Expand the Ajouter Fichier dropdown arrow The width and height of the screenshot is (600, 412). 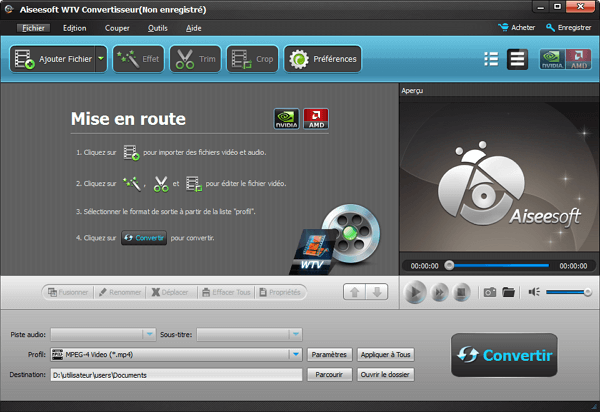[101, 59]
